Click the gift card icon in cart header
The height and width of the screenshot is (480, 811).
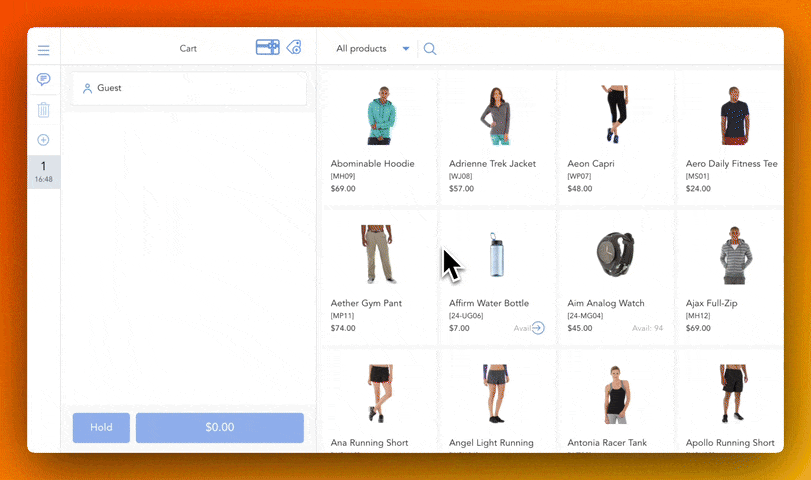(x=267, y=47)
